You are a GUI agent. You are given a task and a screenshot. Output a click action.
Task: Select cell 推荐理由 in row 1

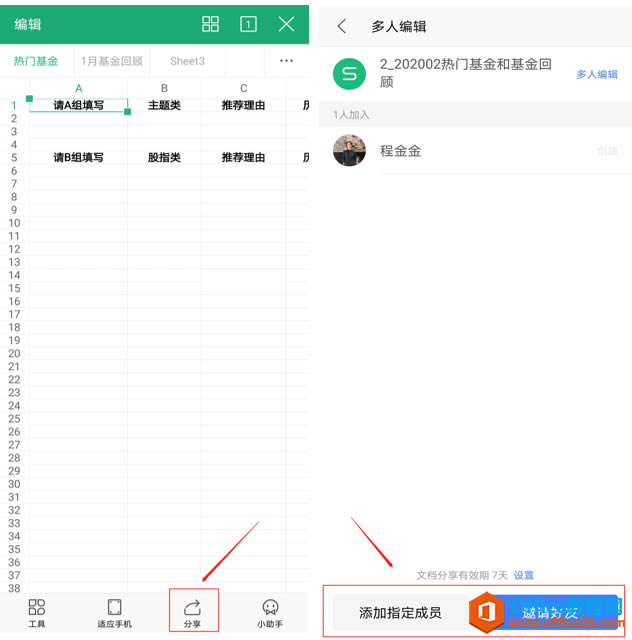[x=244, y=105]
